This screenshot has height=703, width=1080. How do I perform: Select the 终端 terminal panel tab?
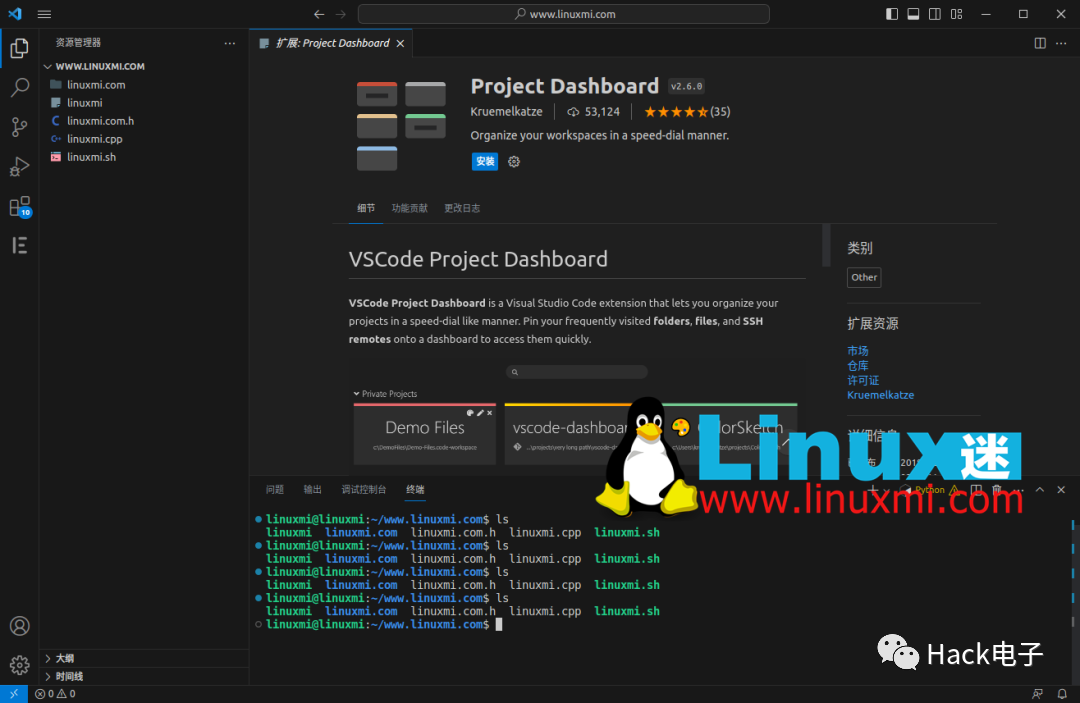click(415, 490)
